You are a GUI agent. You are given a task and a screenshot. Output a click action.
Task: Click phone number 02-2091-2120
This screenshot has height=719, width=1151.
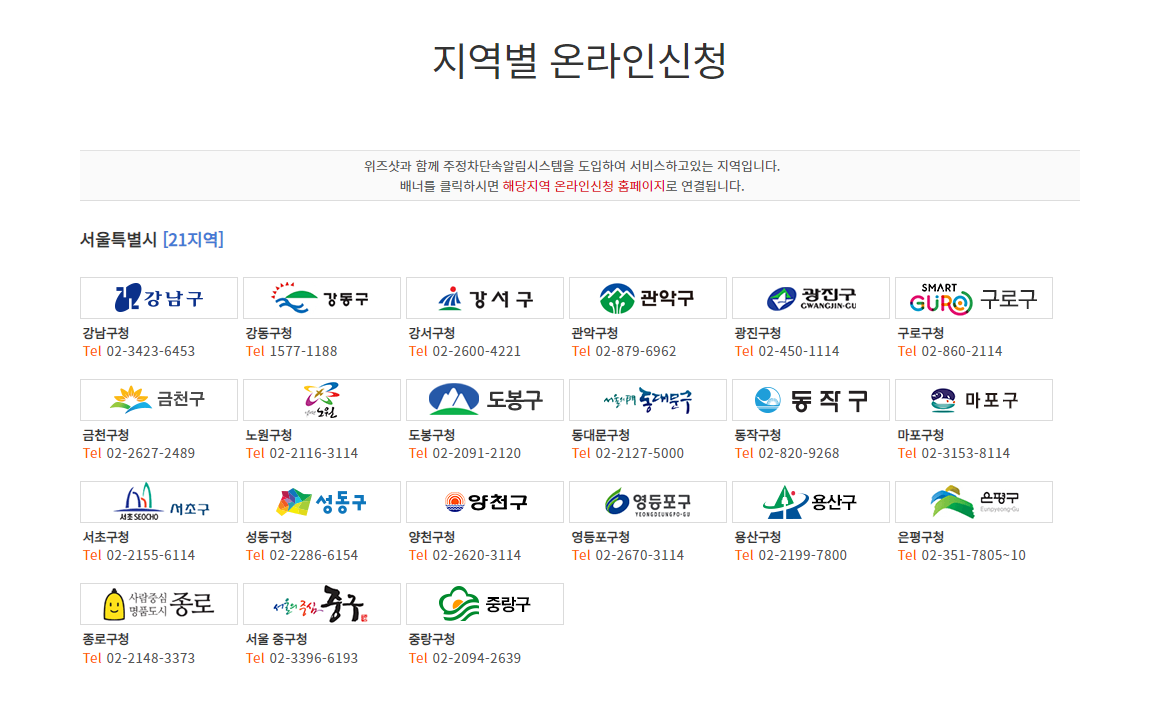pyautogui.click(x=476, y=454)
